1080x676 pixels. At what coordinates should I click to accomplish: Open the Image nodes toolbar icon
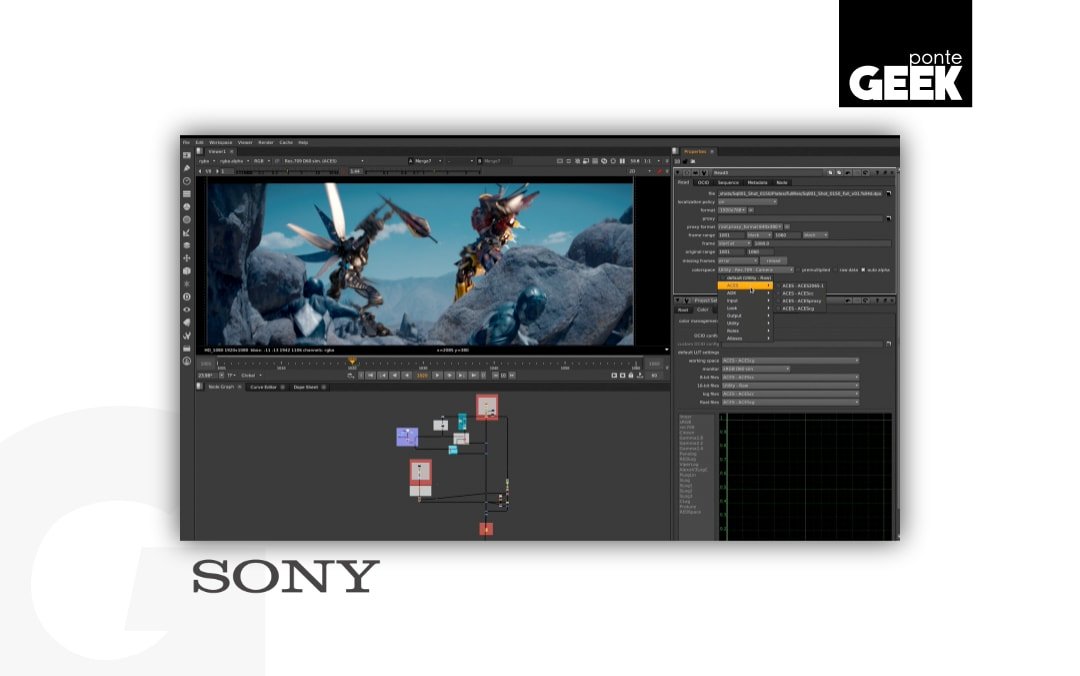coord(187,156)
